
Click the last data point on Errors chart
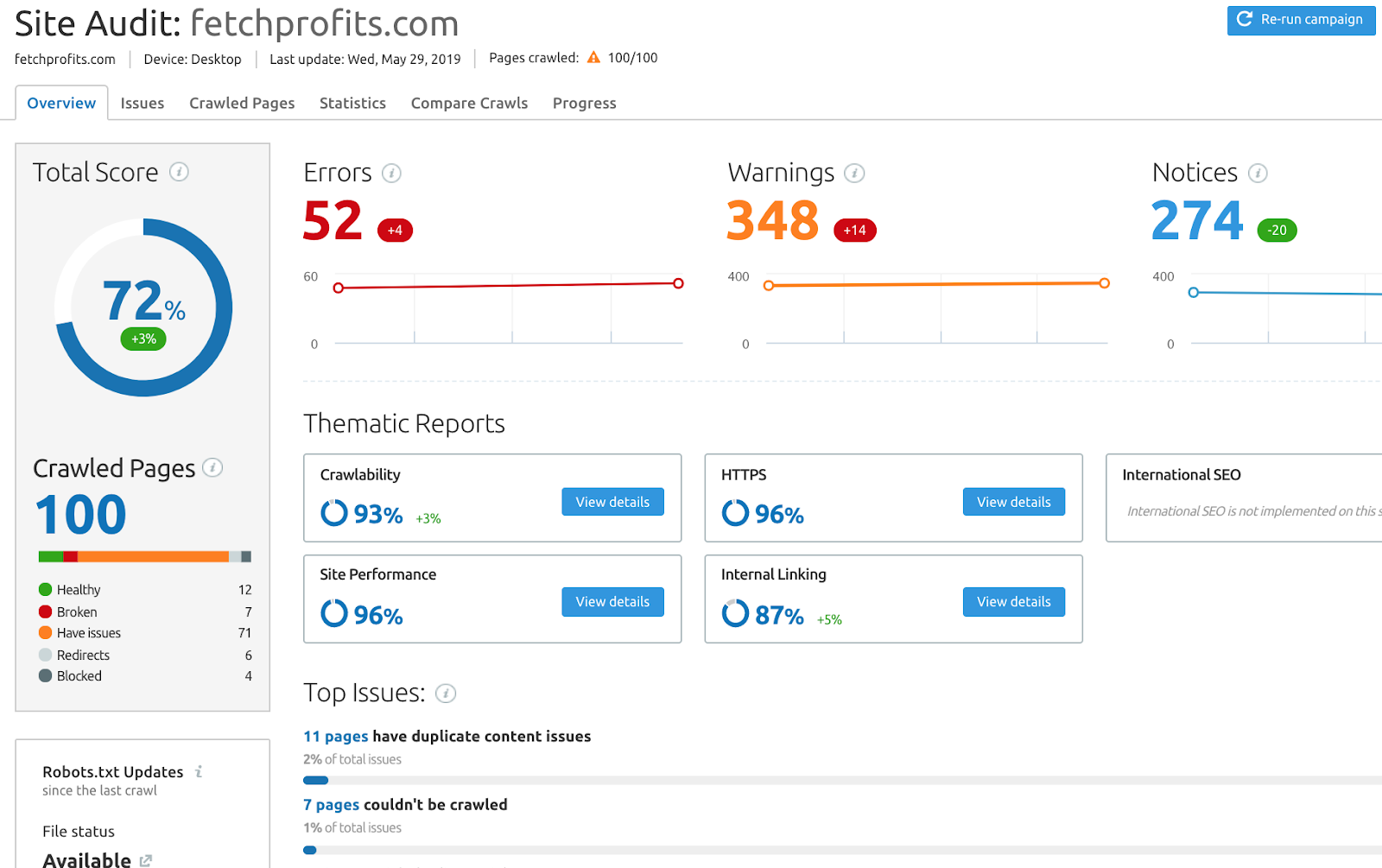coord(678,283)
